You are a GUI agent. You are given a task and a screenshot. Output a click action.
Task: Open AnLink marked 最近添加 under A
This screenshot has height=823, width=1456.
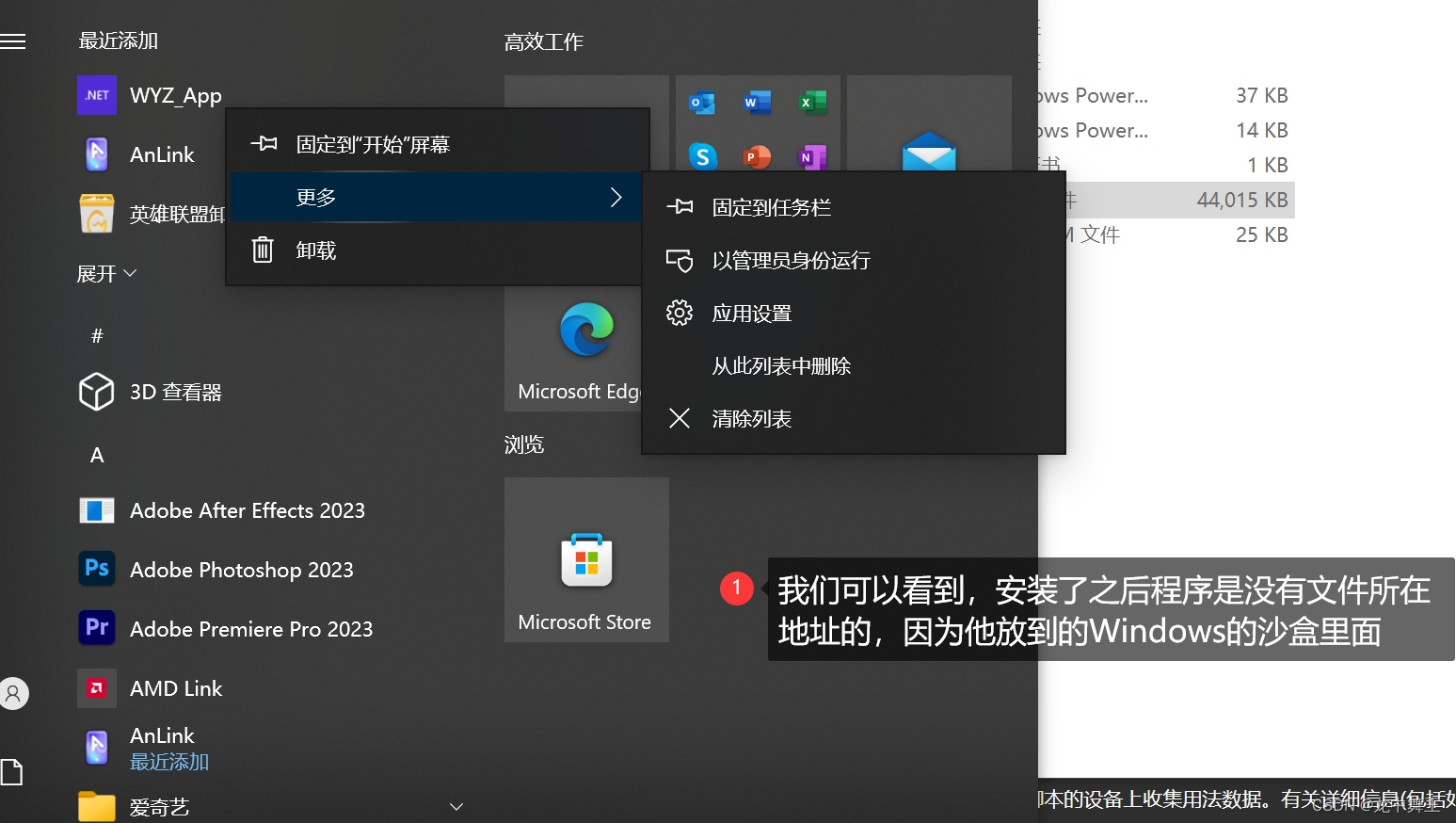[x=146, y=748]
